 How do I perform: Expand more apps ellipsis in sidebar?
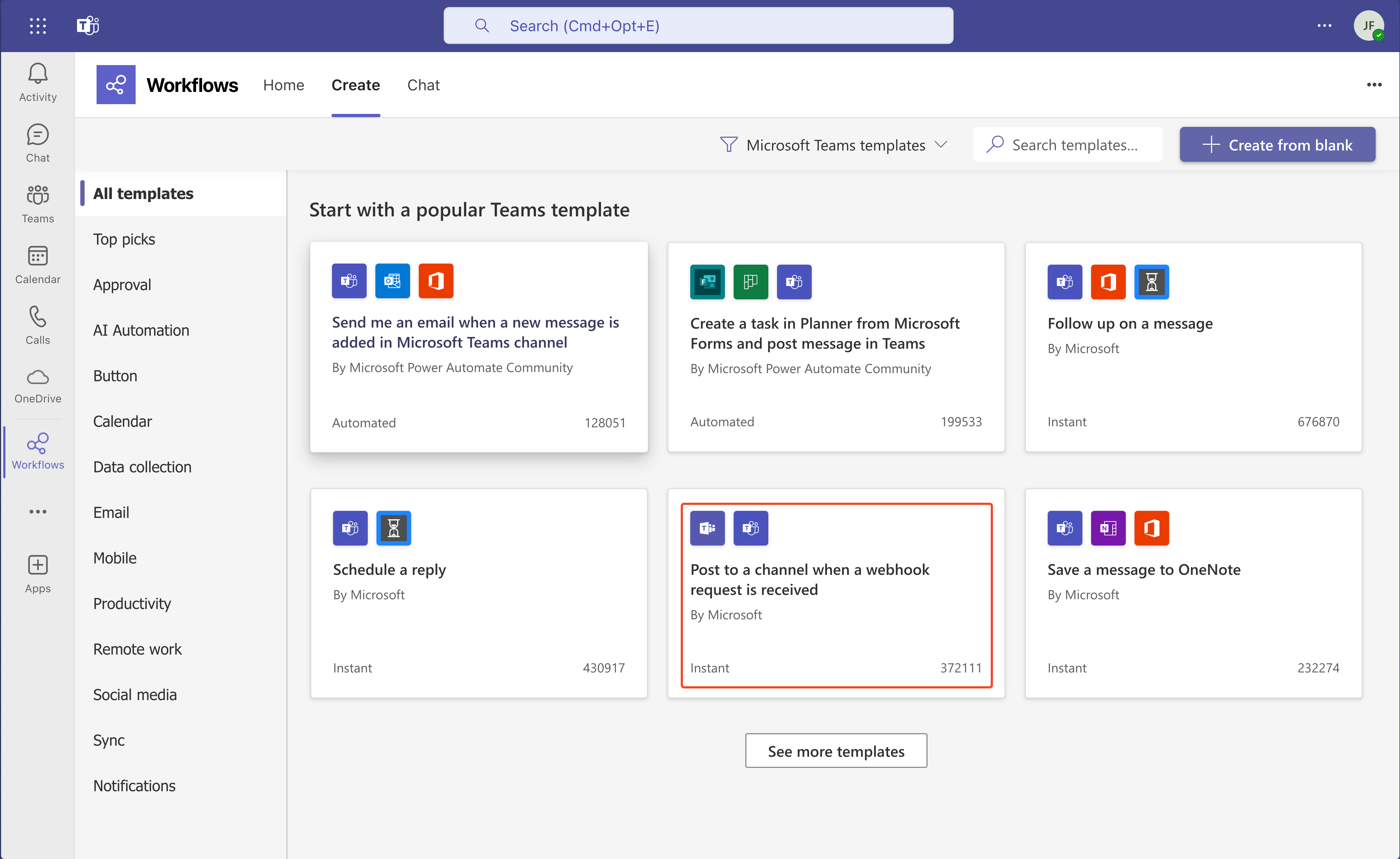click(x=37, y=511)
